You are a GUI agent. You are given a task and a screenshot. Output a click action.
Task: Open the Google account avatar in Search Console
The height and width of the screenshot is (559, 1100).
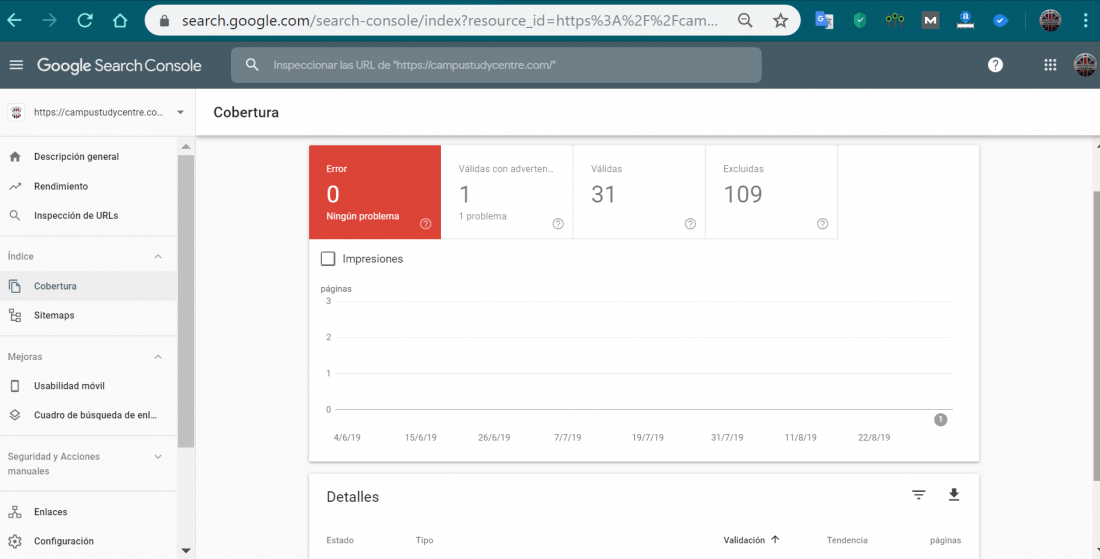tap(1086, 65)
